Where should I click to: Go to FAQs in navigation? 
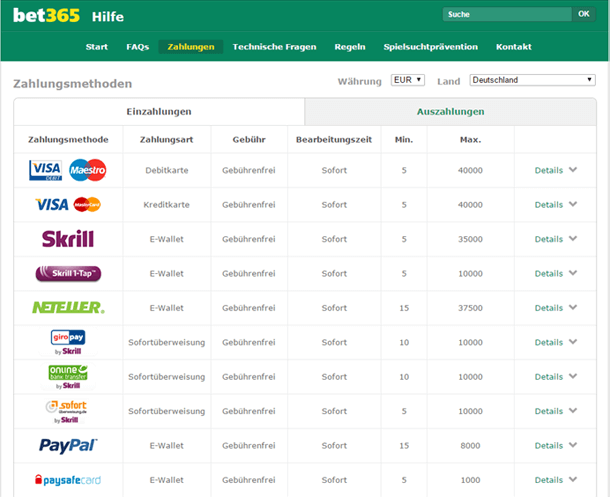click(138, 47)
